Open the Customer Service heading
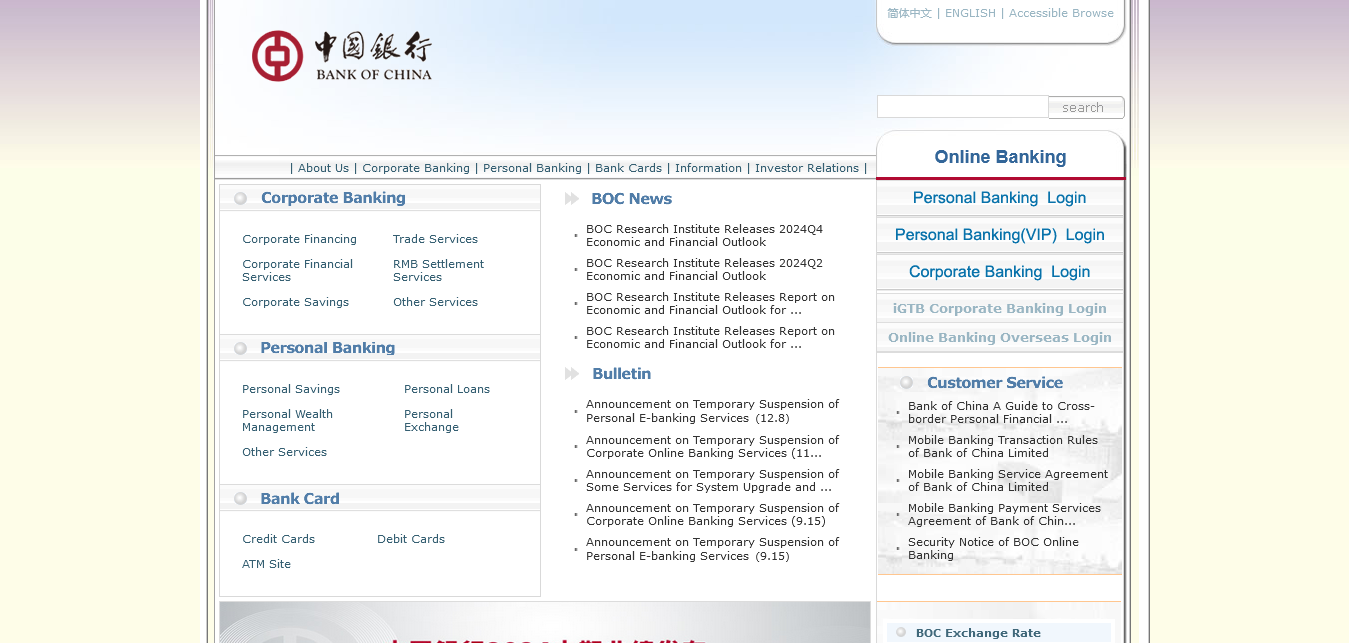 click(995, 382)
